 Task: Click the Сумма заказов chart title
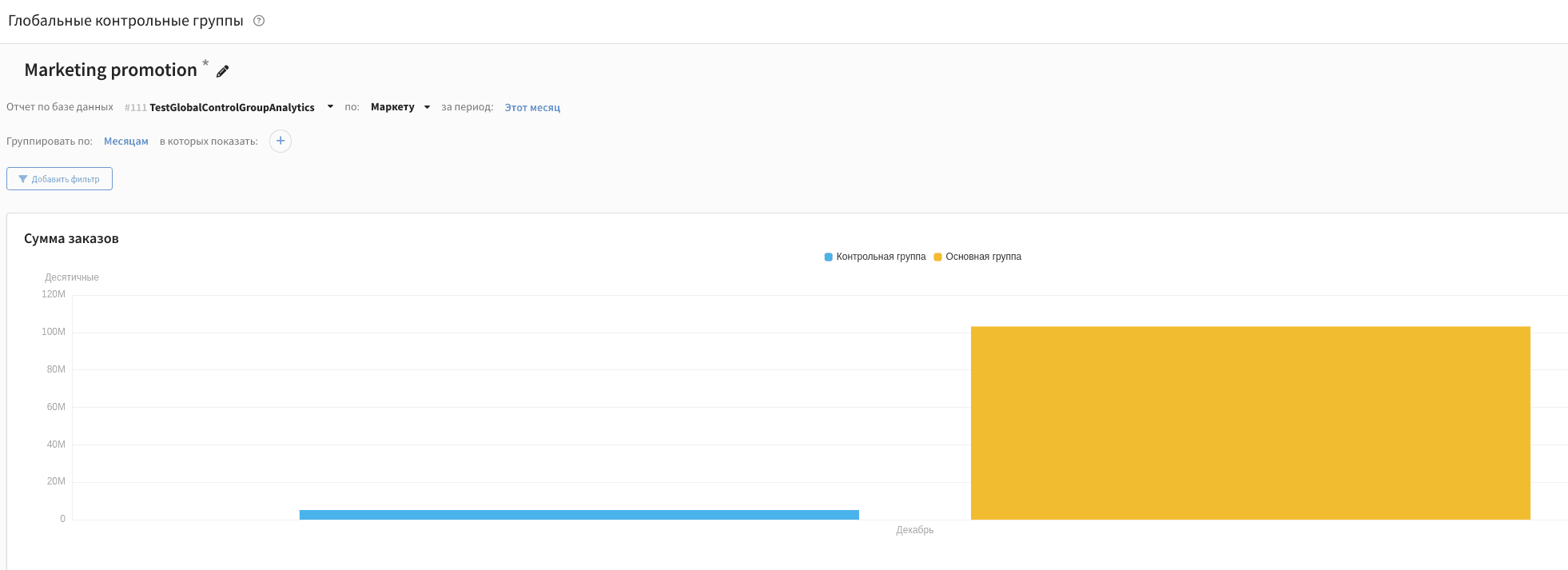click(71, 239)
